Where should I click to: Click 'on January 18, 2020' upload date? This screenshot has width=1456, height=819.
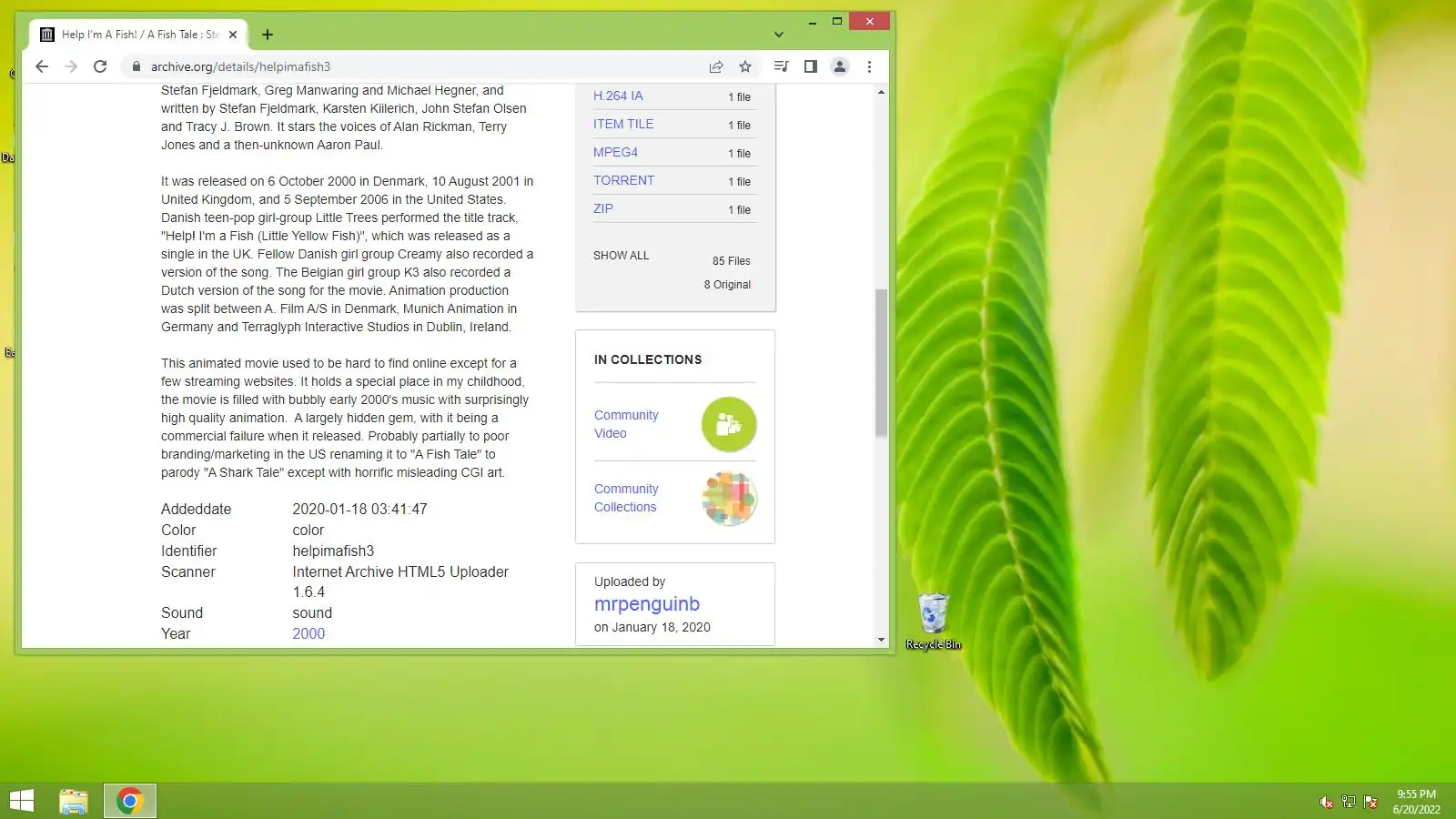pos(652,627)
